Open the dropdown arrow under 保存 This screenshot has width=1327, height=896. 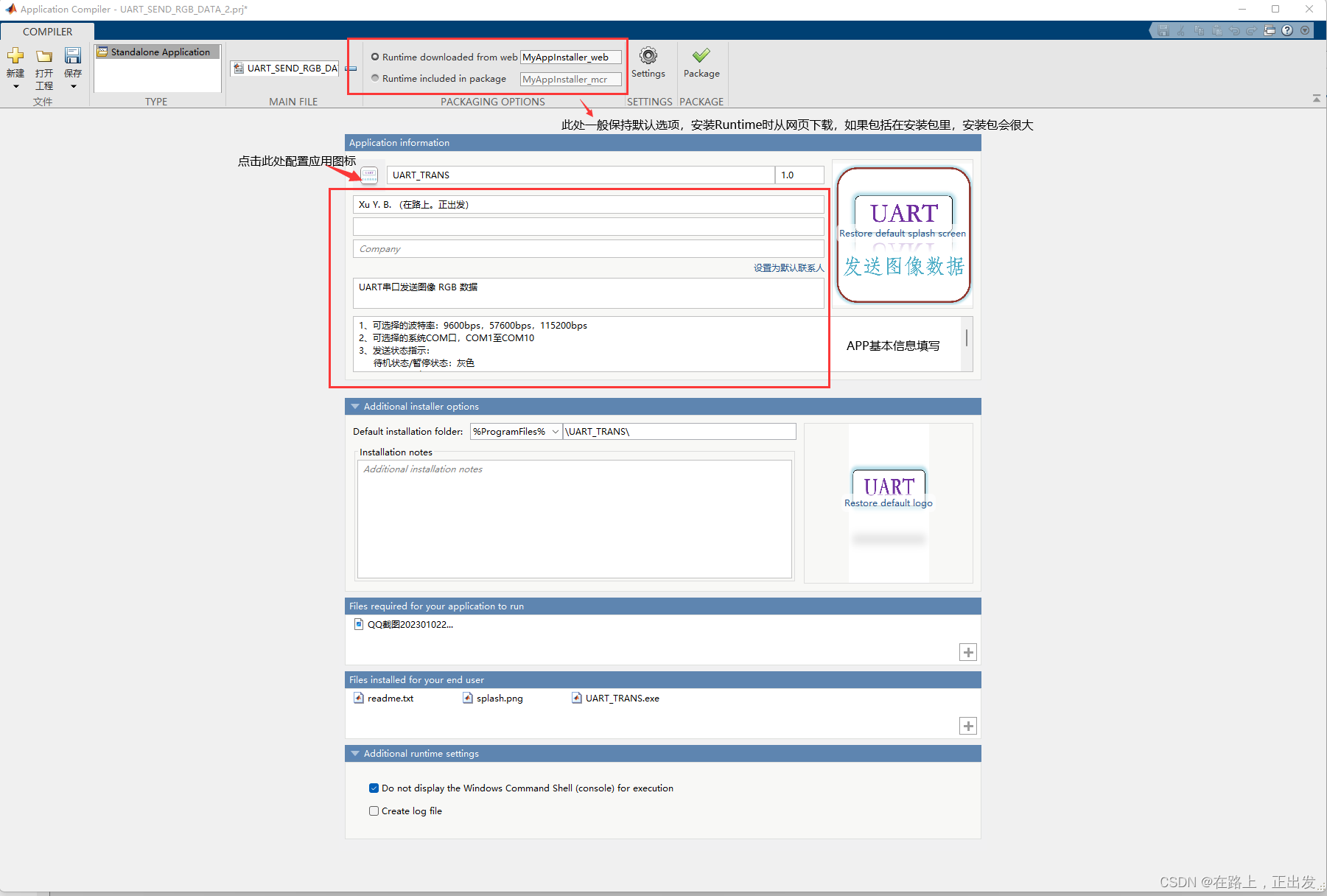73,87
